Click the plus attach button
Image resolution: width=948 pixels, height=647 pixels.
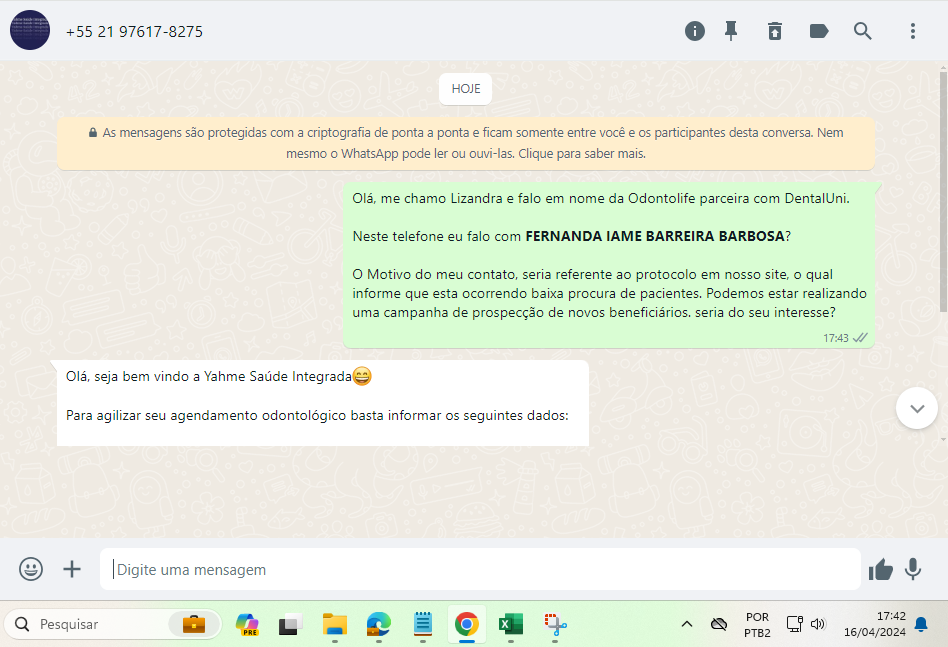pos(71,569)
